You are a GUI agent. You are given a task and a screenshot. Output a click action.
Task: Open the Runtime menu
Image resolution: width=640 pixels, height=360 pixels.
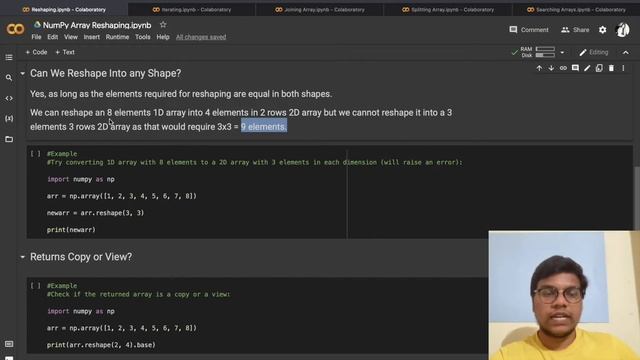coord(117,37)
